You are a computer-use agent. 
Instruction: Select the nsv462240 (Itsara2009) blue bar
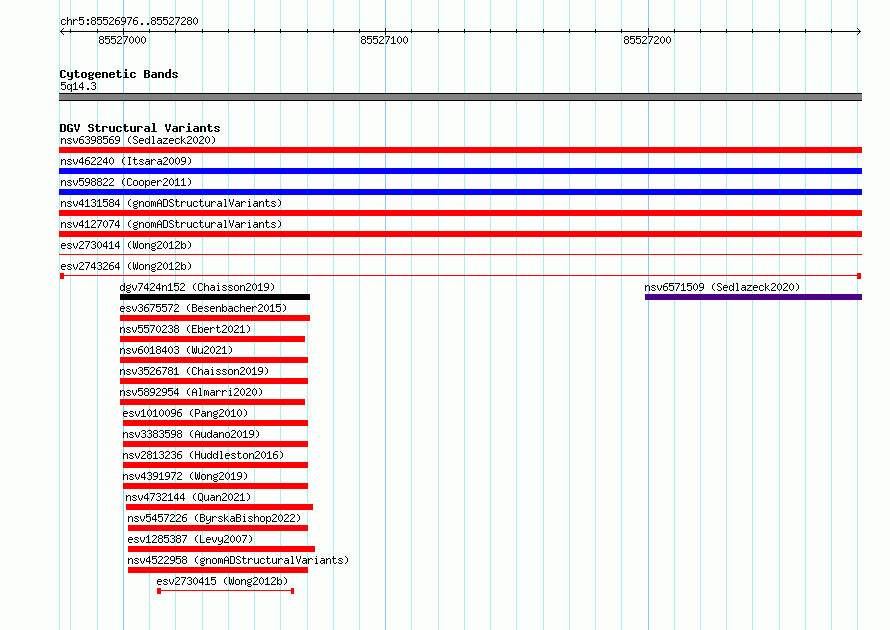pyautogui.click(x=460, y=171)
